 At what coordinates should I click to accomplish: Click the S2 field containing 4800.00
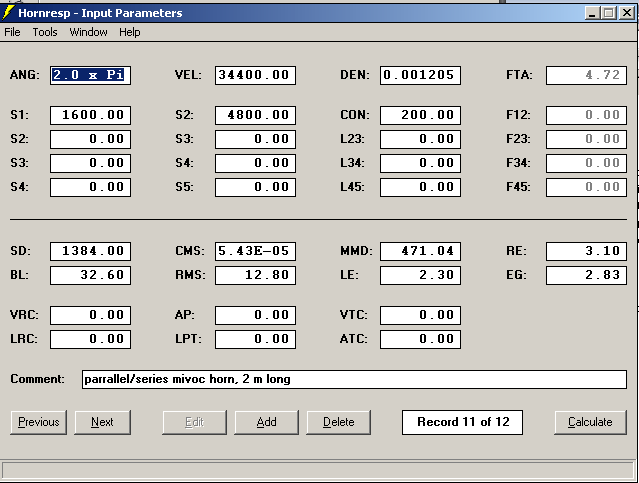click(x=256, y=115)
